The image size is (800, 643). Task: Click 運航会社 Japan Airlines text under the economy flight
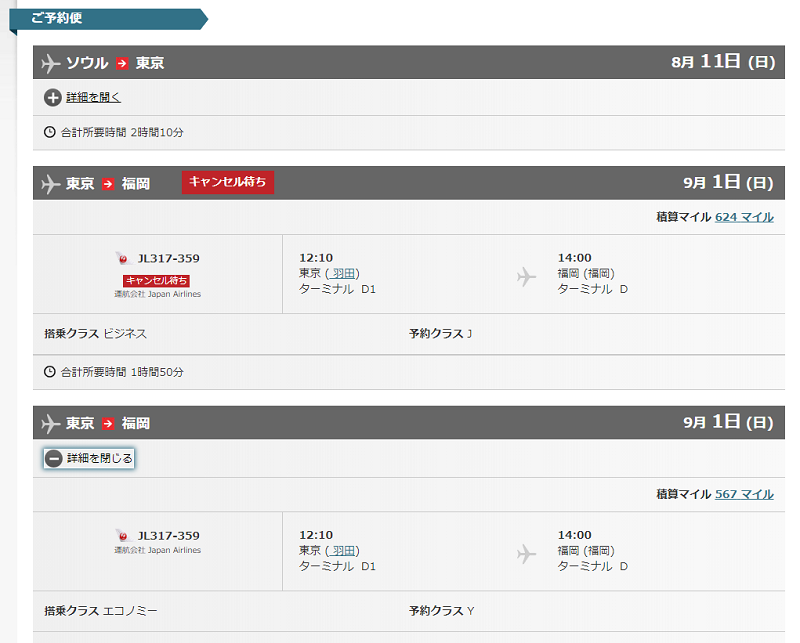(158, 550)
